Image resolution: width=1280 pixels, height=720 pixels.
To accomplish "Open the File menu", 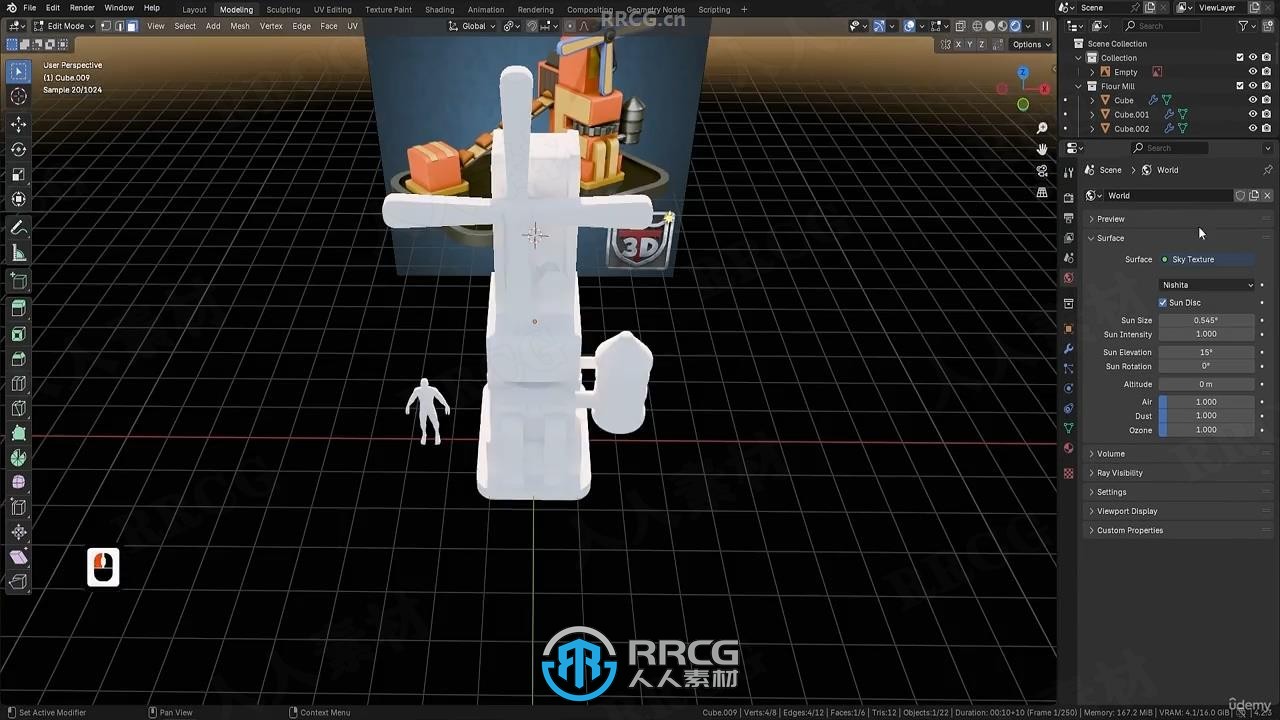I will click(30, 8).
